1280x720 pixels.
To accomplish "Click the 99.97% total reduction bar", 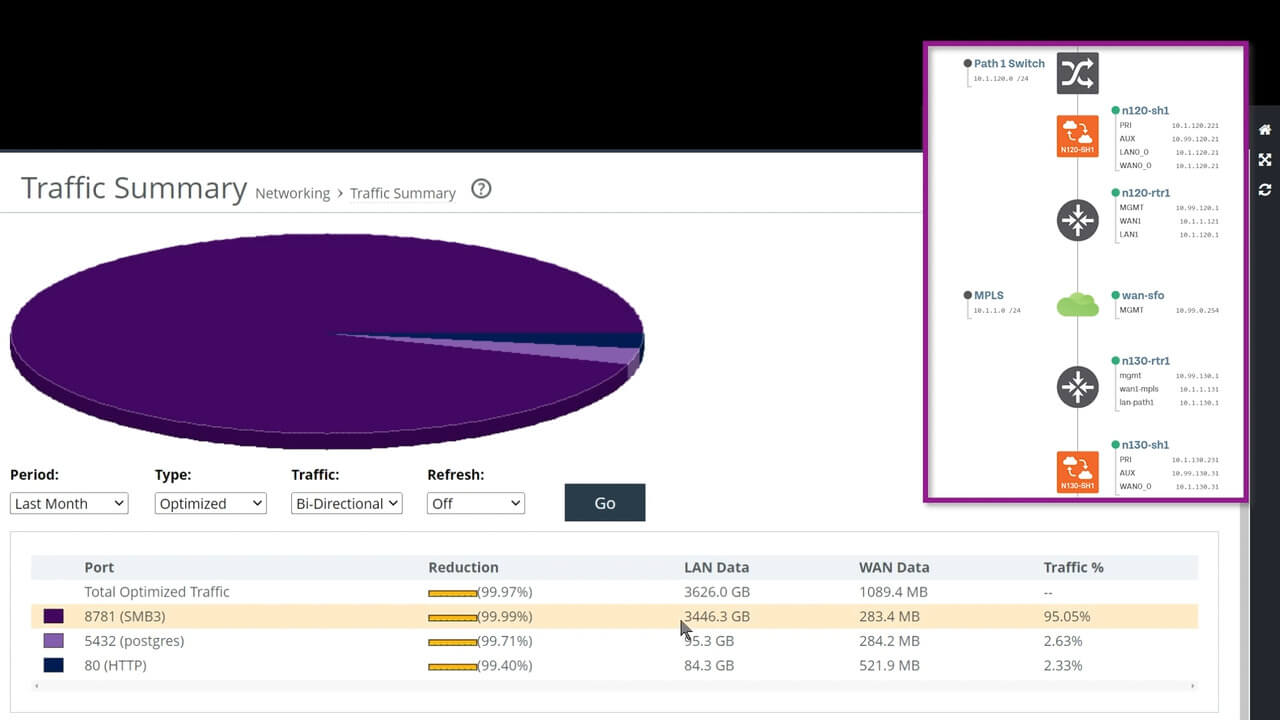I will coord(452,593).
